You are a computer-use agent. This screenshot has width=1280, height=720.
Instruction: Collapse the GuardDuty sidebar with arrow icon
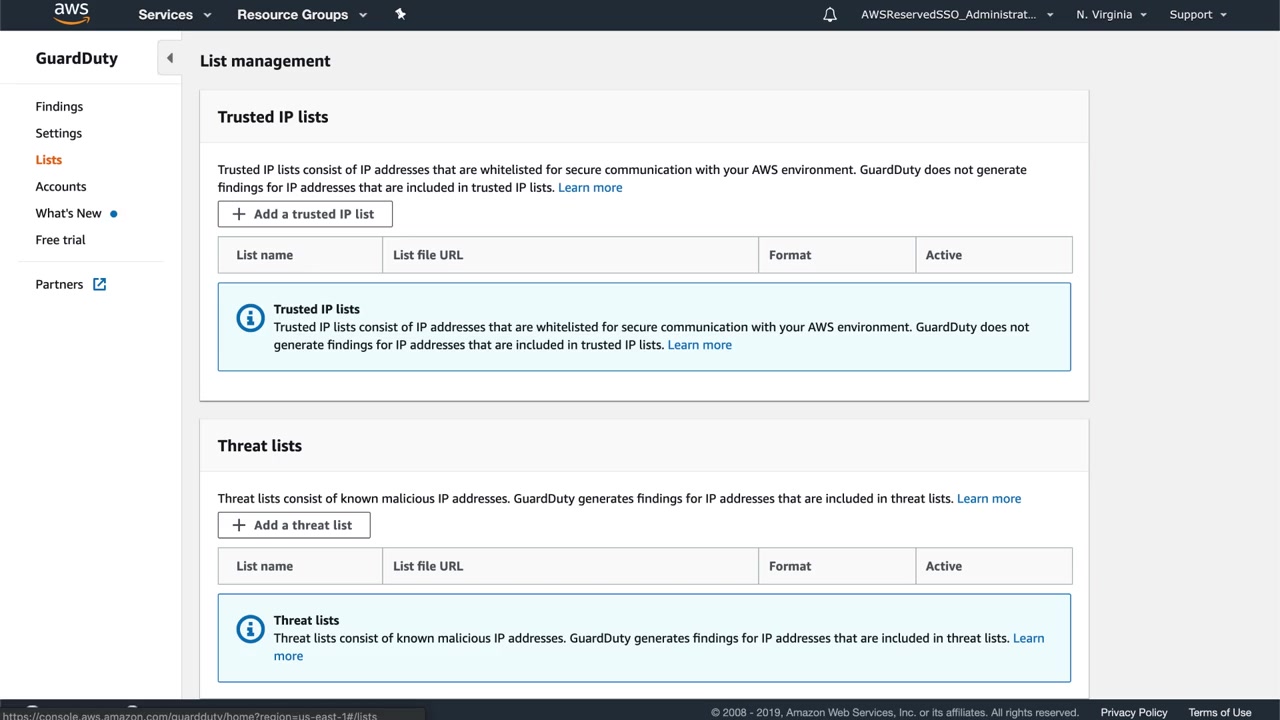169,58
